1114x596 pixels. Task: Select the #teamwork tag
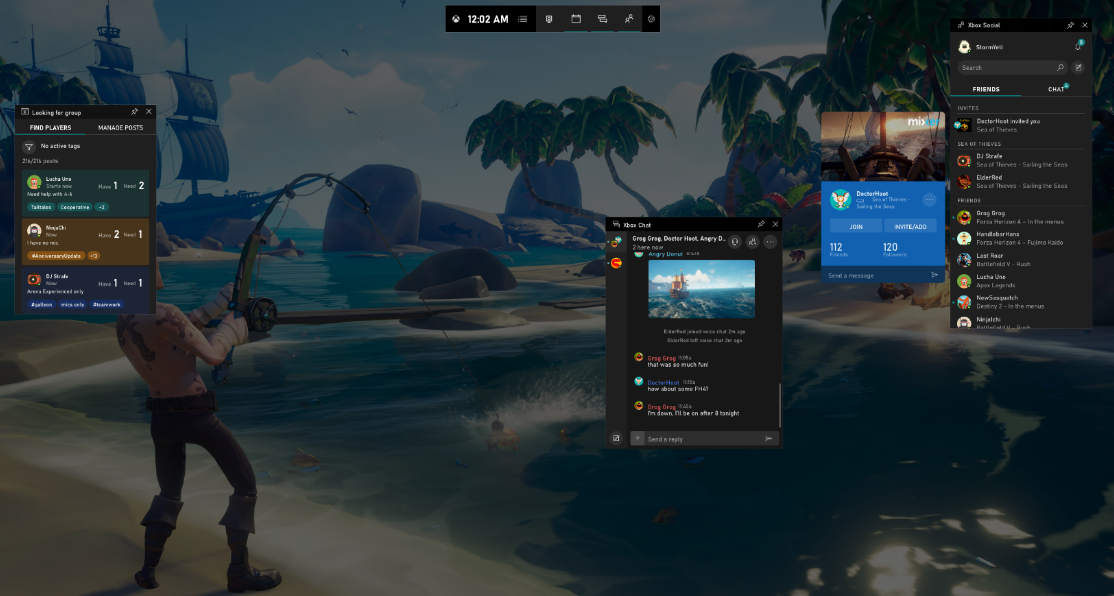(x=107, y=305)
